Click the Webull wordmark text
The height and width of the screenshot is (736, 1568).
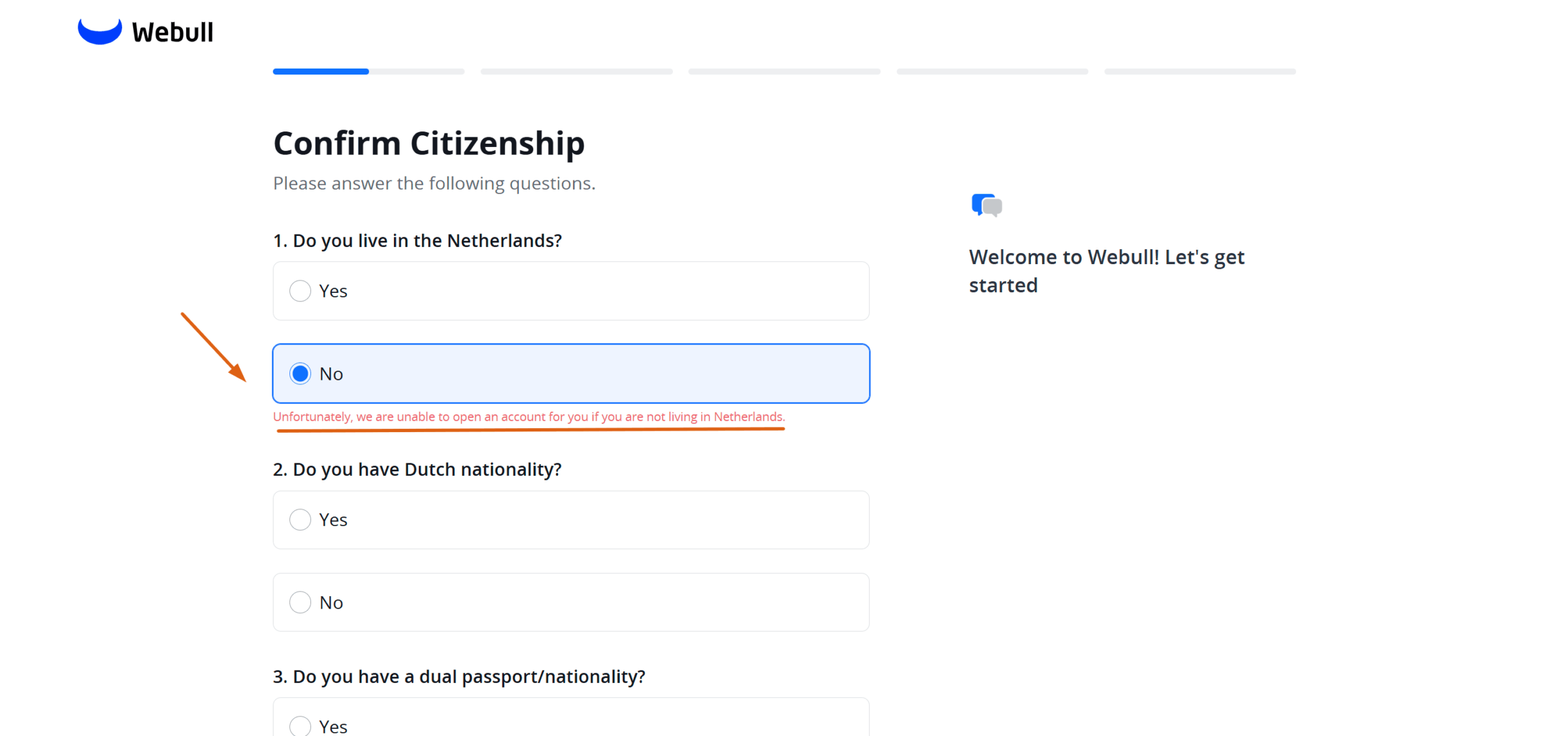point(172,32)
